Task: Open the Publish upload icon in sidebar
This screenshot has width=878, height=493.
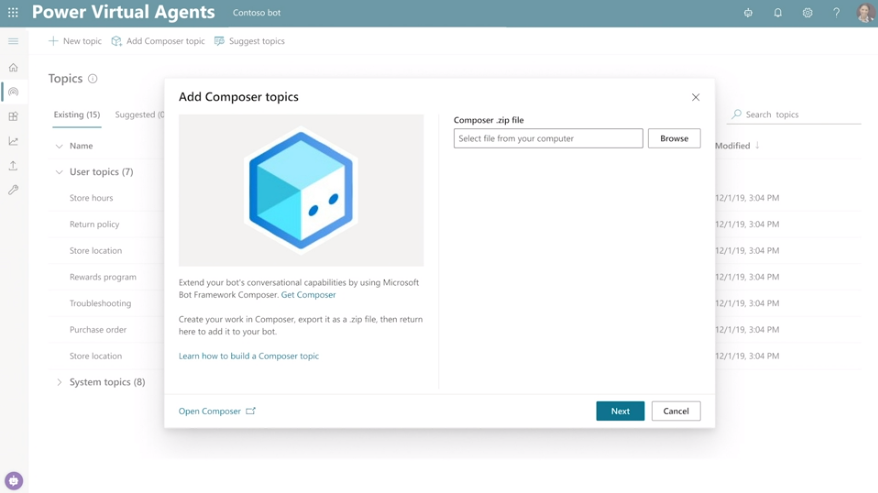Action: coord(13,165)
